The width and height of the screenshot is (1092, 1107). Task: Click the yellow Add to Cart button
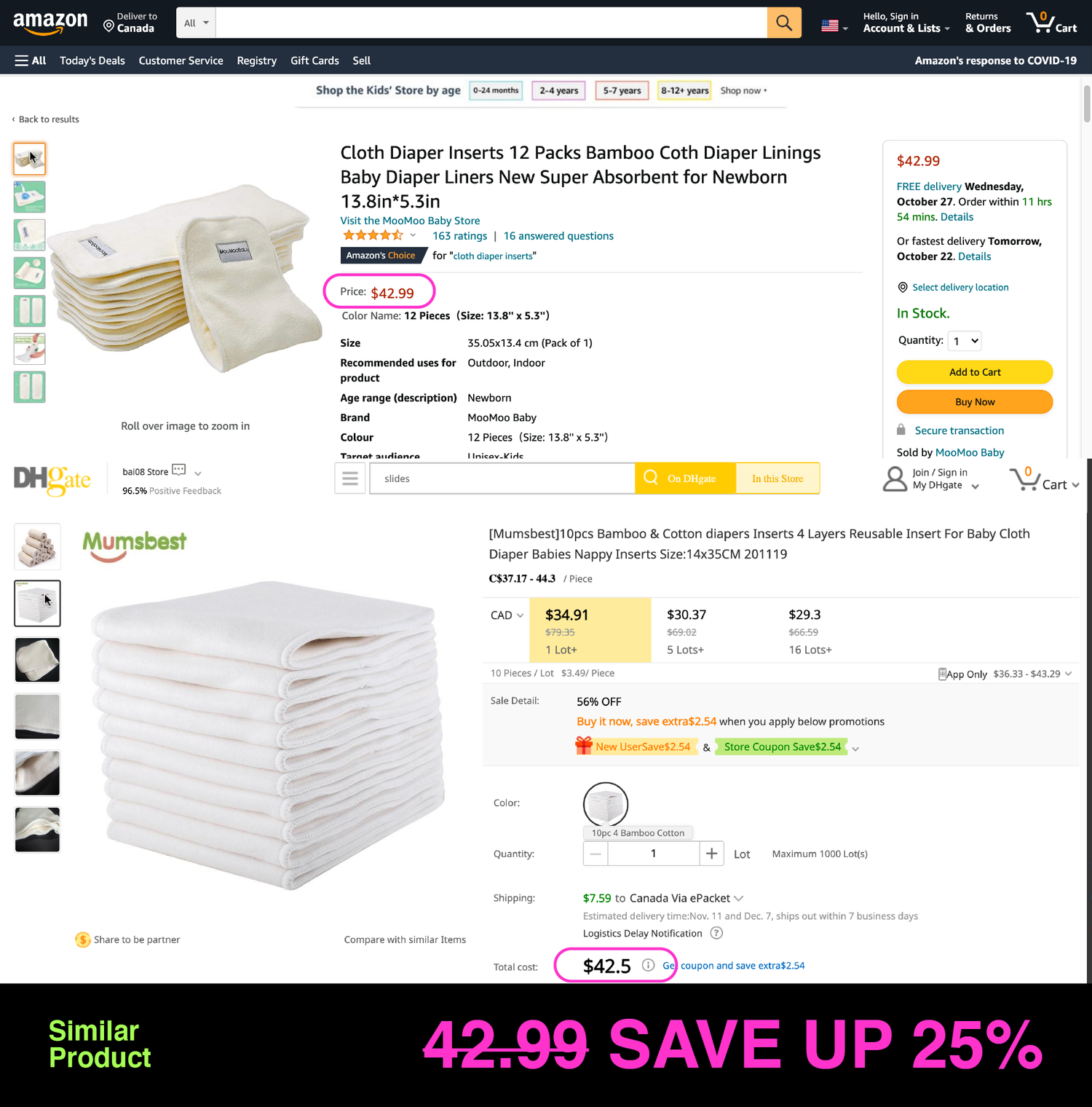[x=975, y=372]
